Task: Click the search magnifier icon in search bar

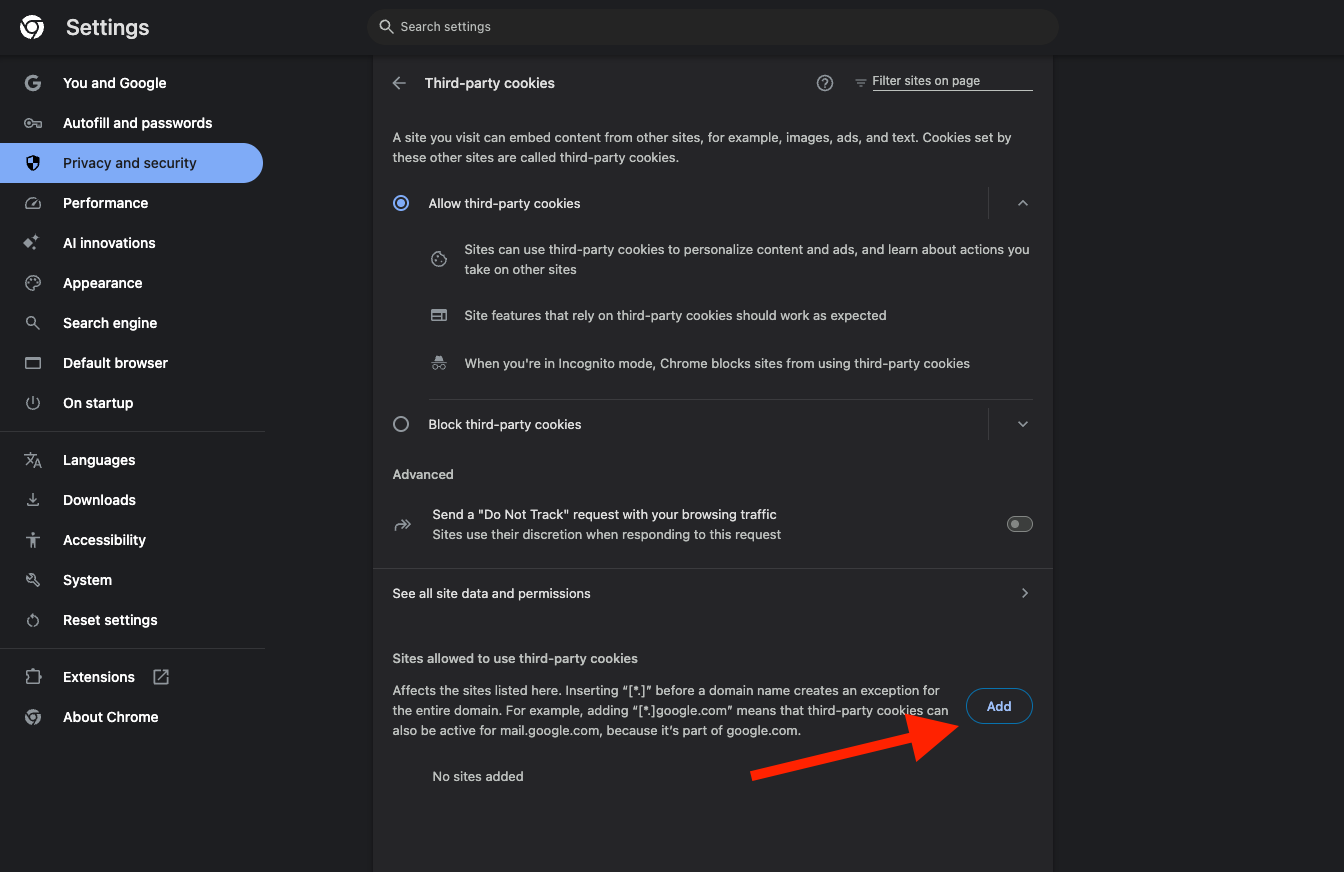Action: coord(386,27)
